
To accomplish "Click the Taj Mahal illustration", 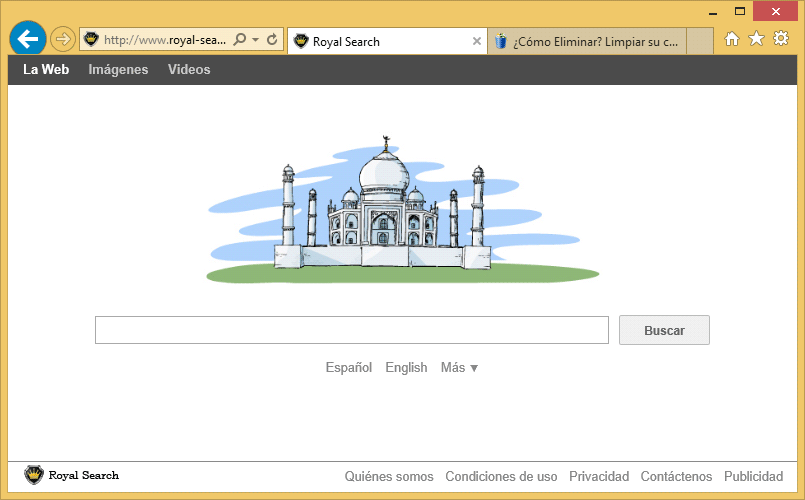I will click(x=402, y=209).
